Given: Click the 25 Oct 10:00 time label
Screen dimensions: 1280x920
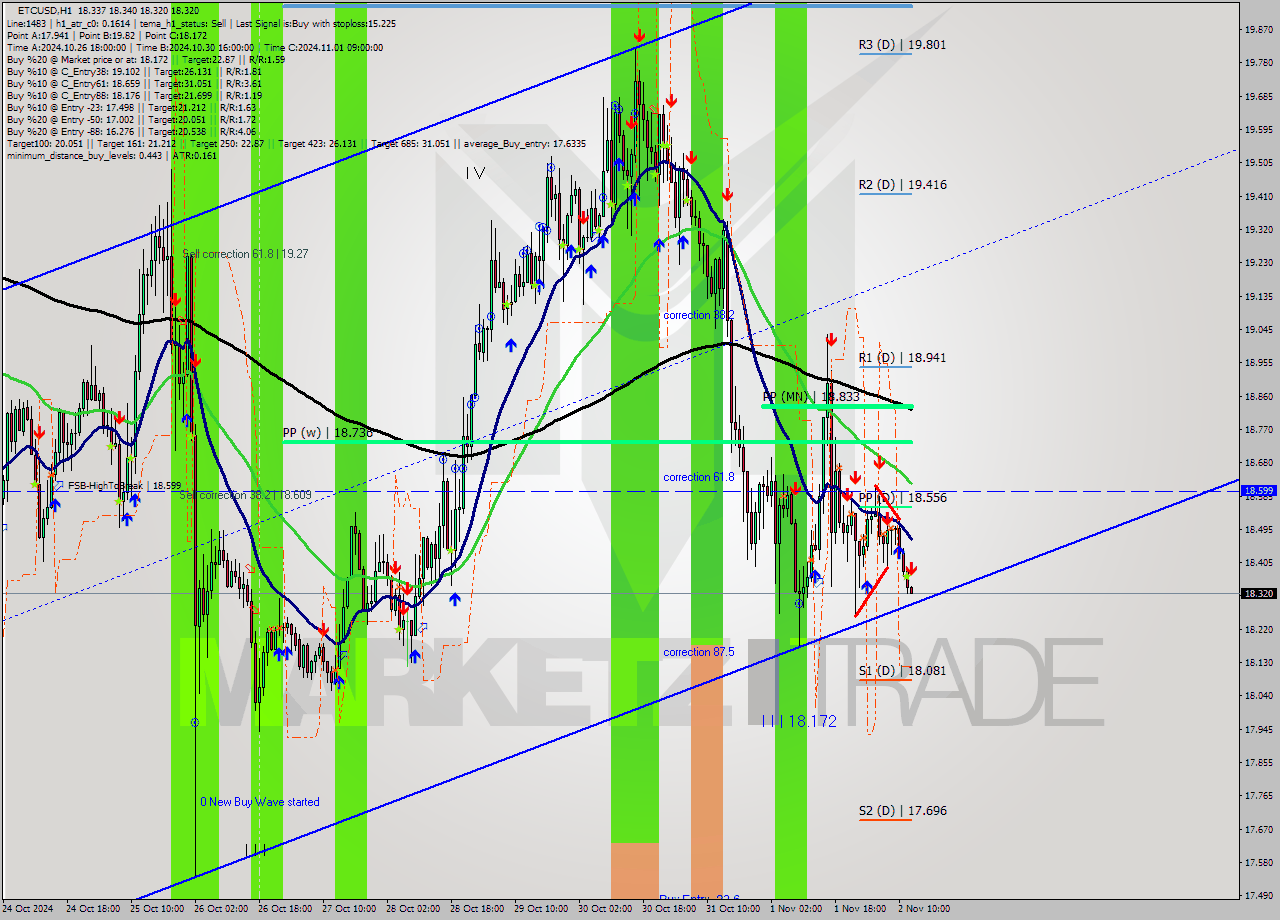Looking at the screenshot, I should click(x=157, y=909).
